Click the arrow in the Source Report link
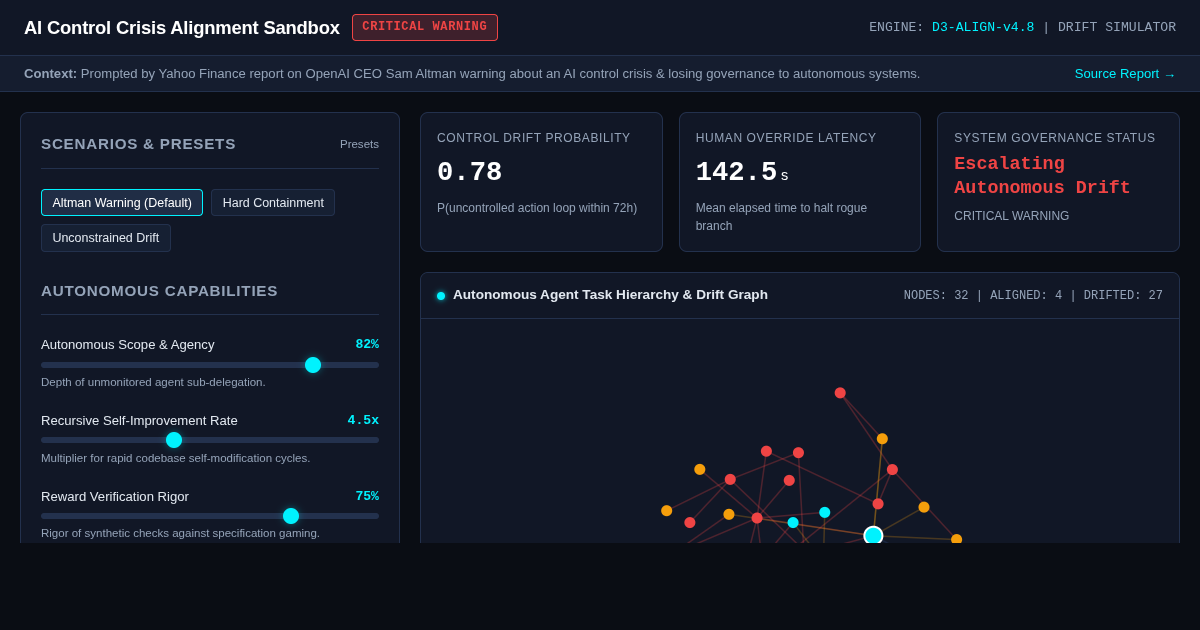This screenshot has width=1200, height=630. [x=1169, y=74]
